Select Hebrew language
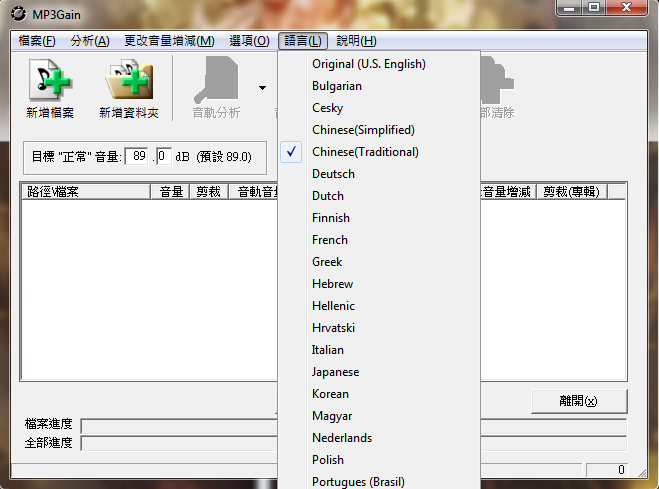This screenshot has height=489, width=659. (379, 284)
